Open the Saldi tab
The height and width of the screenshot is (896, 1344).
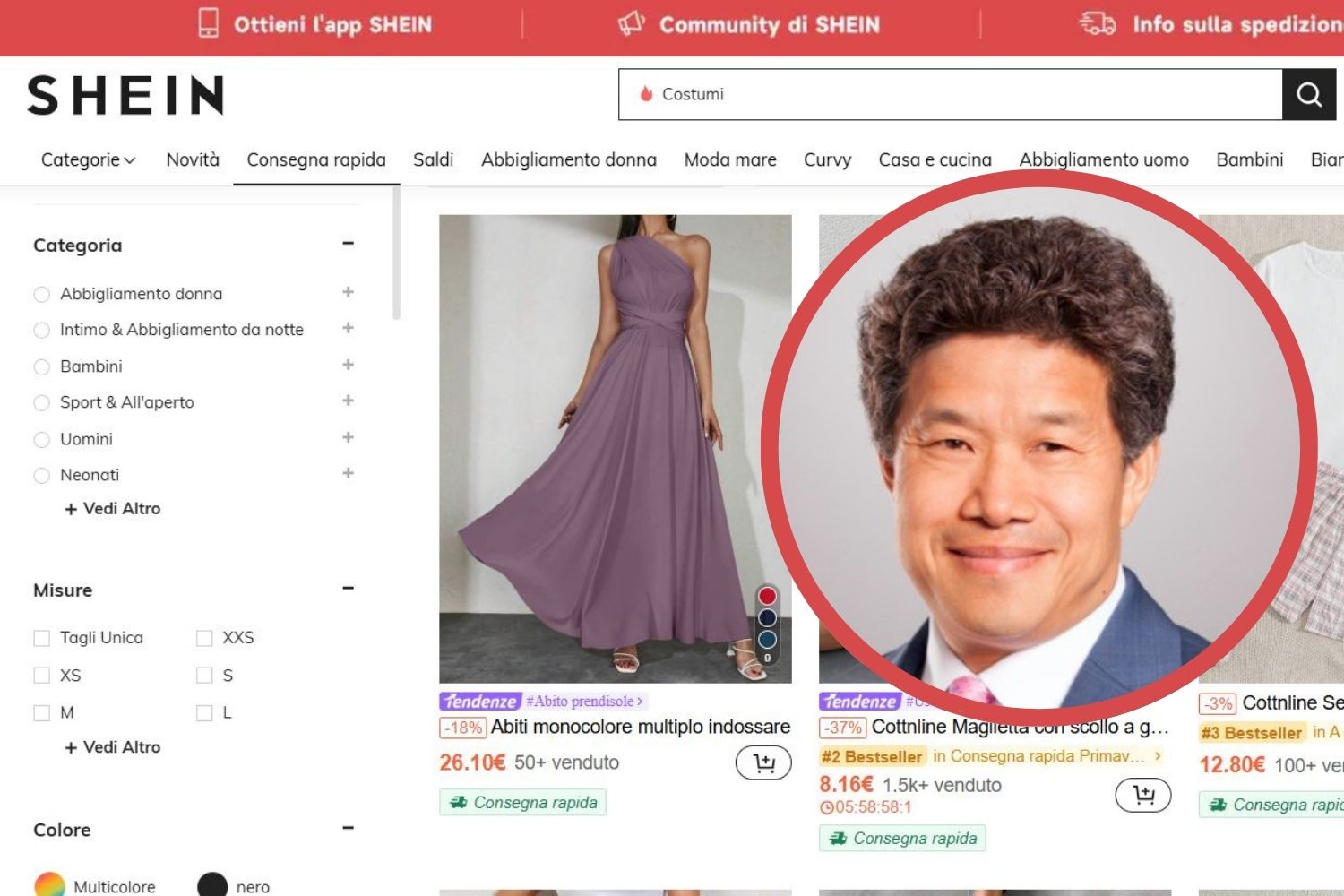434,159
